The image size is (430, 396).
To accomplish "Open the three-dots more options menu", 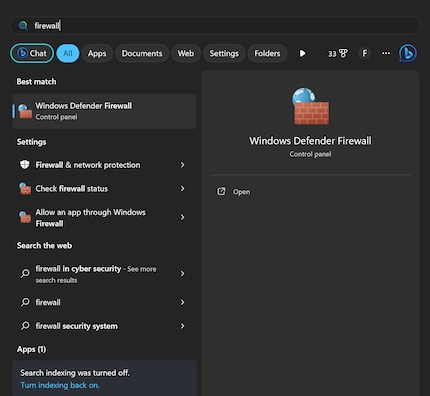I will click(386, 53).
